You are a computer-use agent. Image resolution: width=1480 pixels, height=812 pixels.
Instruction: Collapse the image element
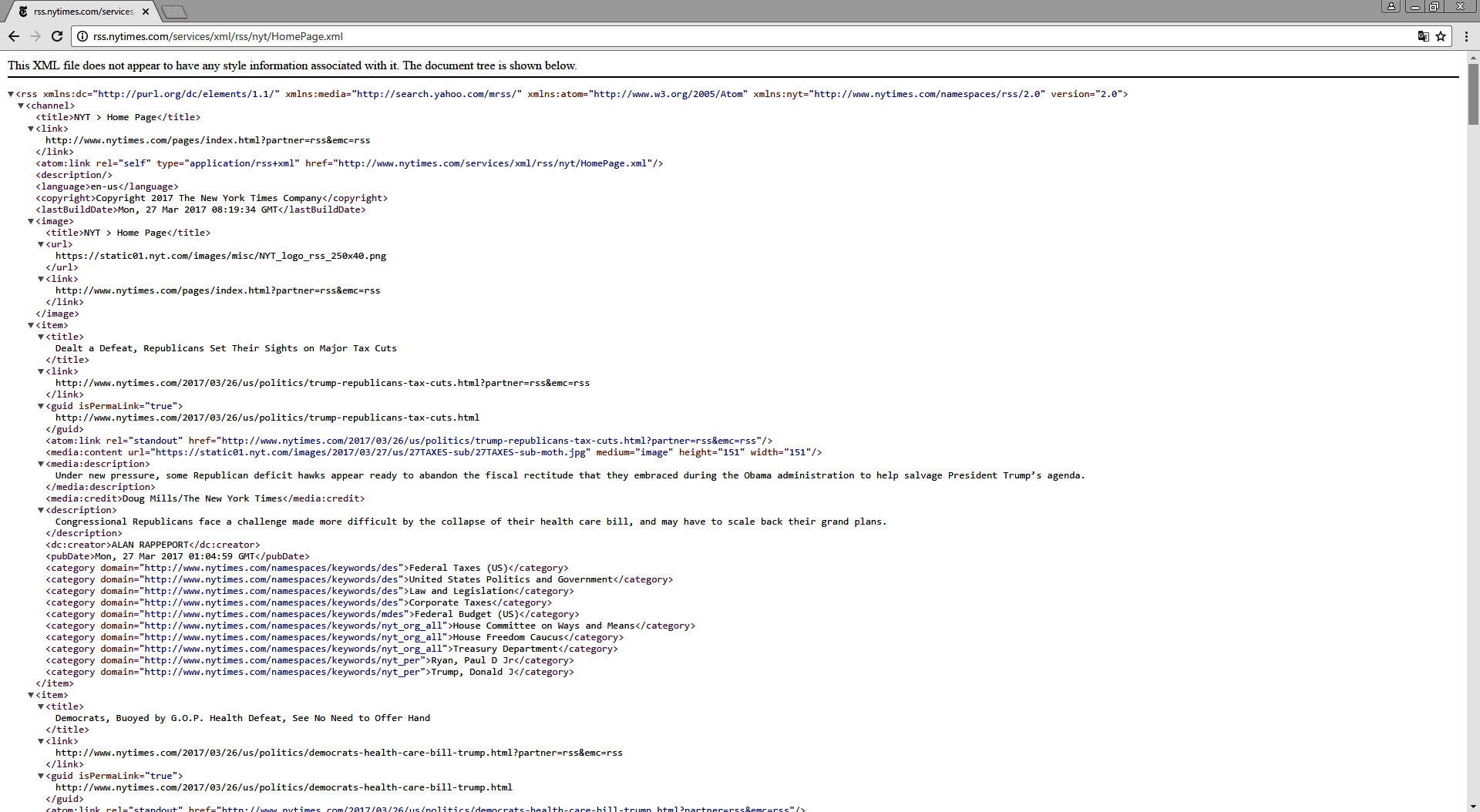coord(31,221)
